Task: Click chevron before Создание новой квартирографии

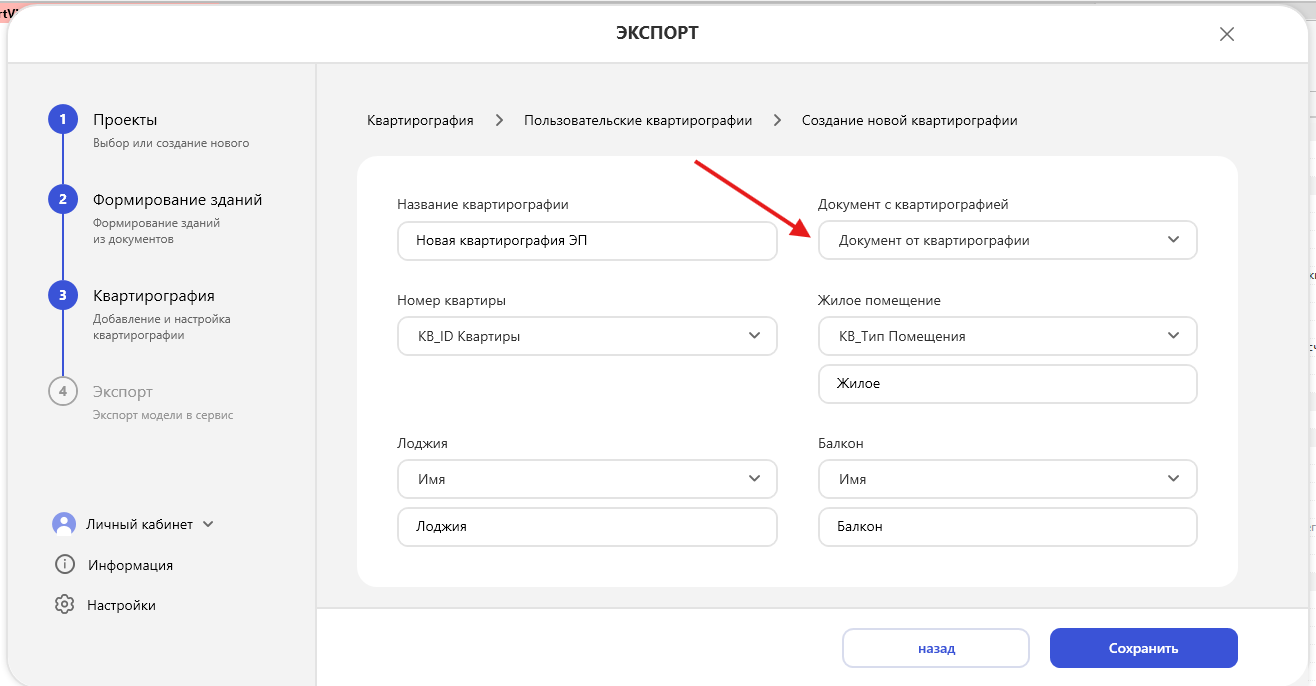Action: pyautogui.click(x=777, y=120)
